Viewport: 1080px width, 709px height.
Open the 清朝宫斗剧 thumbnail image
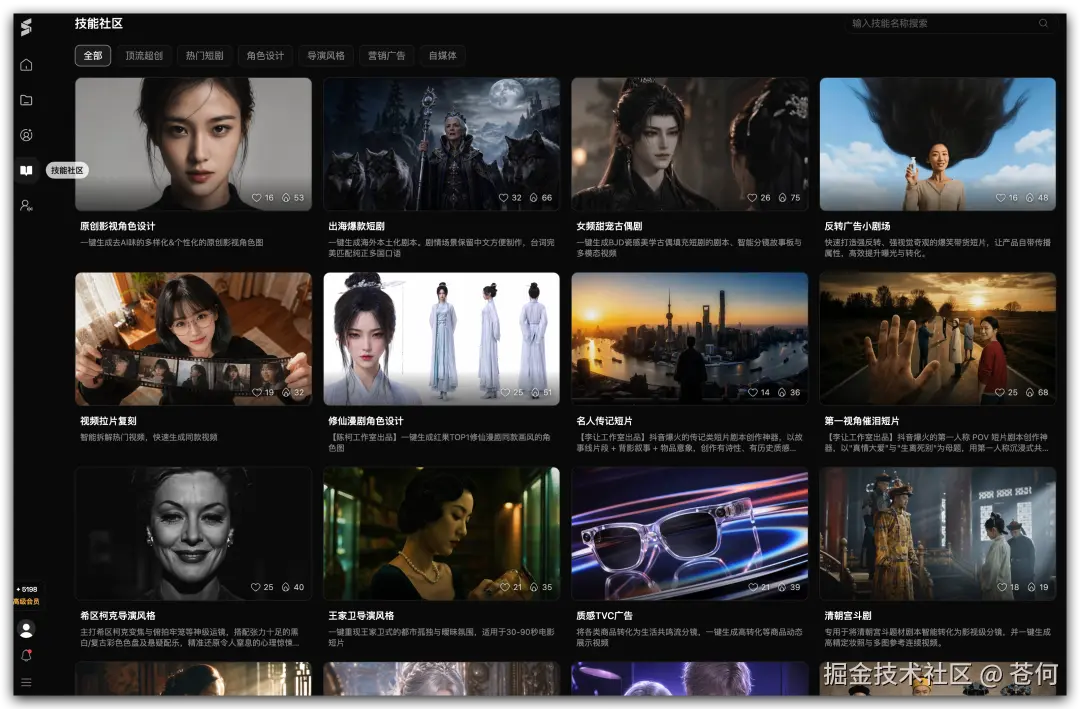(x=937, y=534)
